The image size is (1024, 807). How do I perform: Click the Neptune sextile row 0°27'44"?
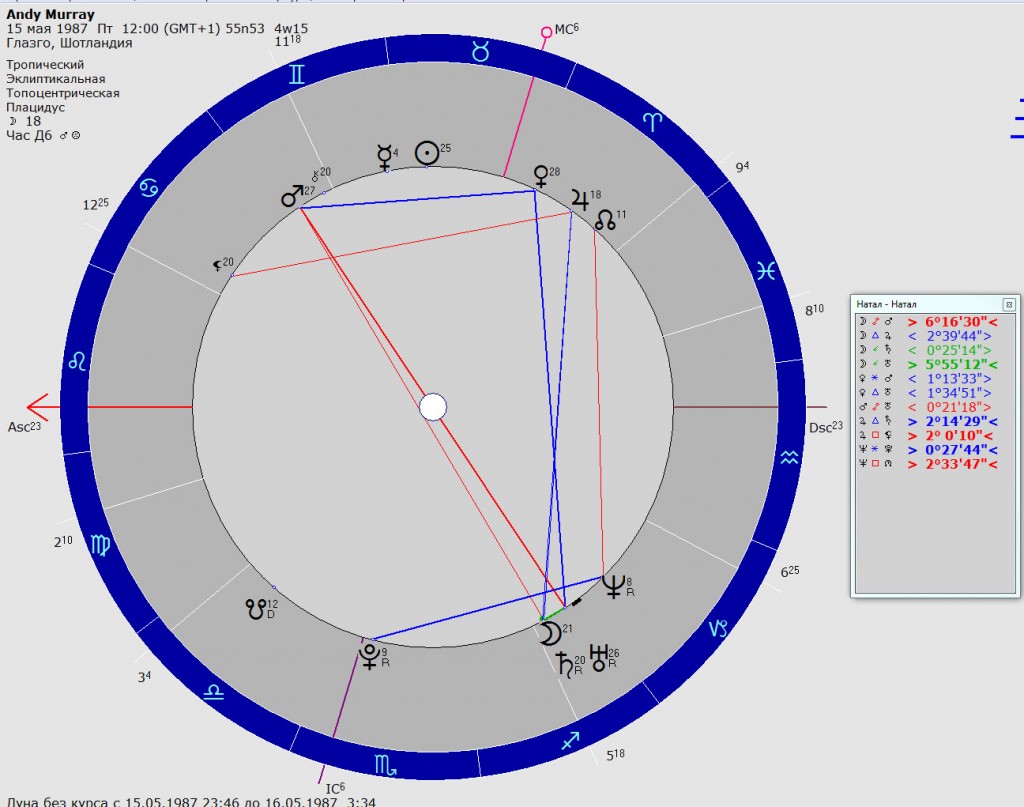(x=928, y=450)
